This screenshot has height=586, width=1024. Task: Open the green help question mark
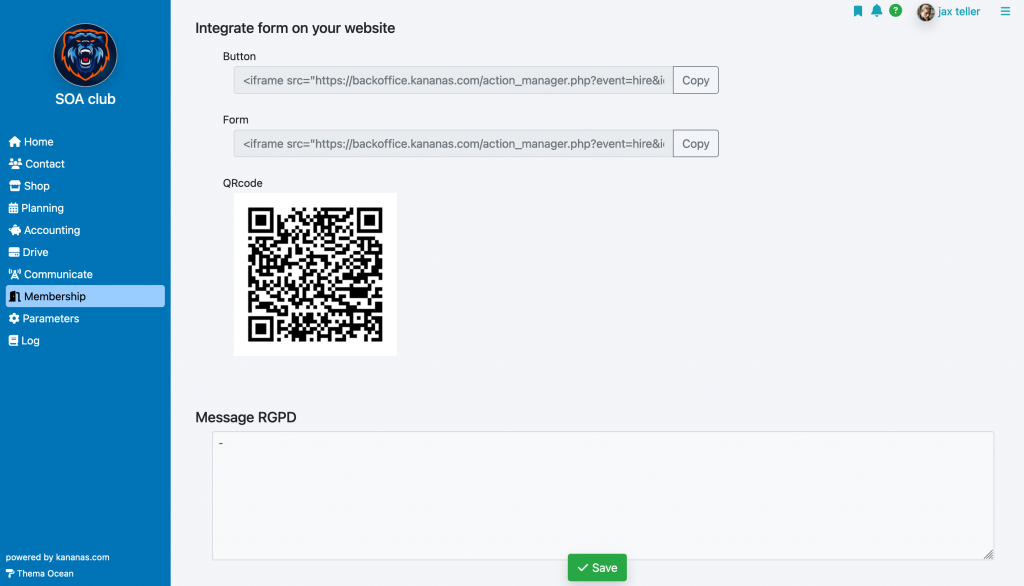click(x=895, y=10)
